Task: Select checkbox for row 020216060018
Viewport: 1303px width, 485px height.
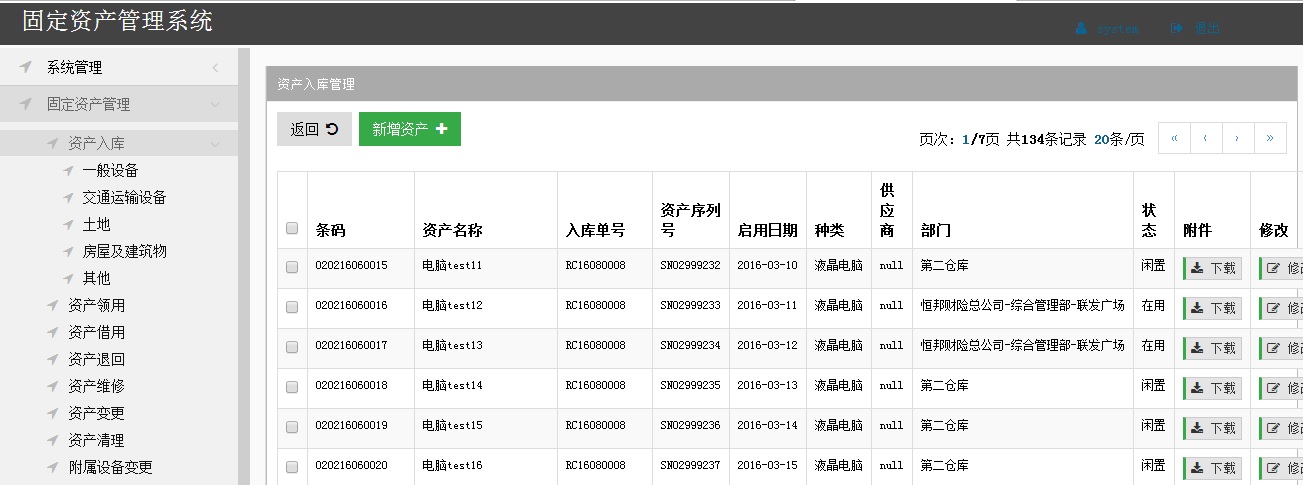Action: click(x=292, y=387)
